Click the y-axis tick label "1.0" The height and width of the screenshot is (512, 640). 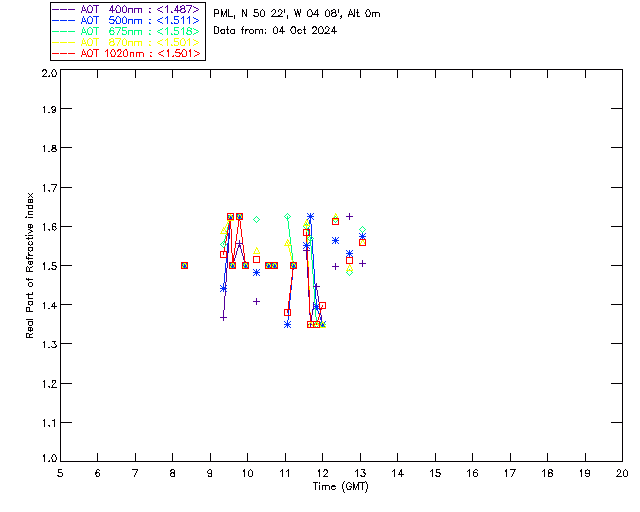[x=49, y=458]
